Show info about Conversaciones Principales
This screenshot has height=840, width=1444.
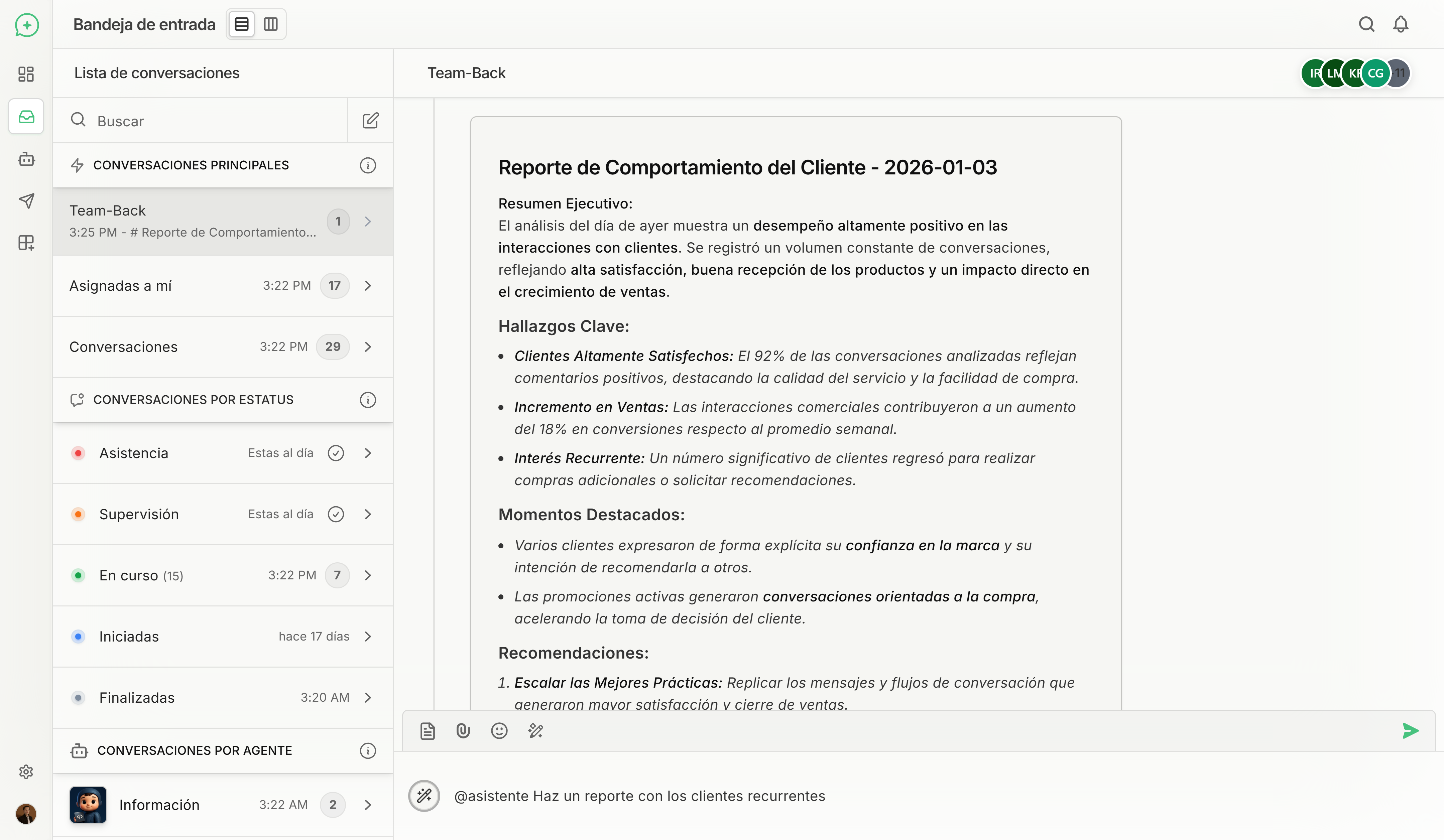coord(368,165)
